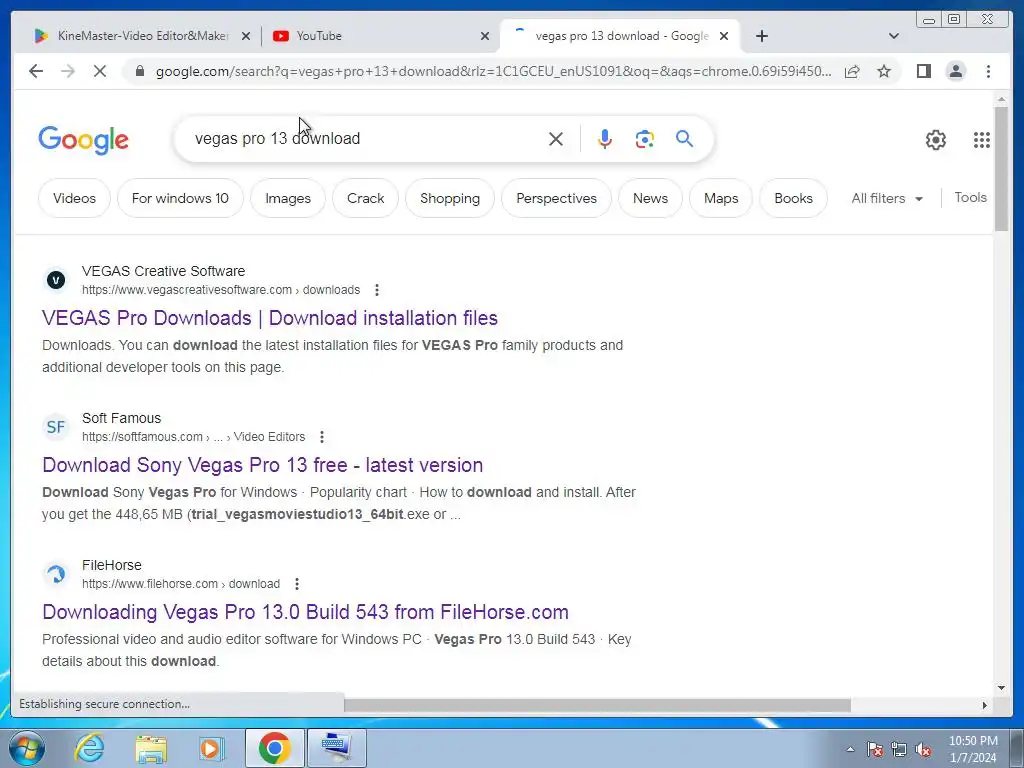Filter results by Videos
Viewport: 1024px width, 768px height.
pyautogui.click(x=74, y=199)
